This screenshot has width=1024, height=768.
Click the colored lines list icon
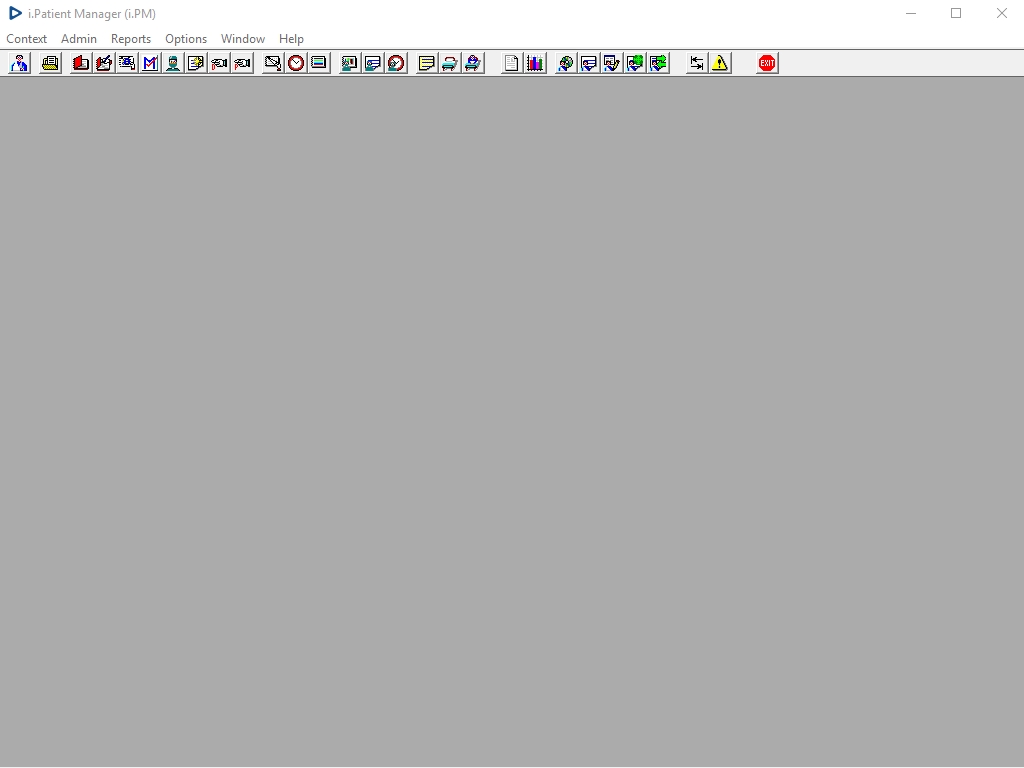(319, 63)
